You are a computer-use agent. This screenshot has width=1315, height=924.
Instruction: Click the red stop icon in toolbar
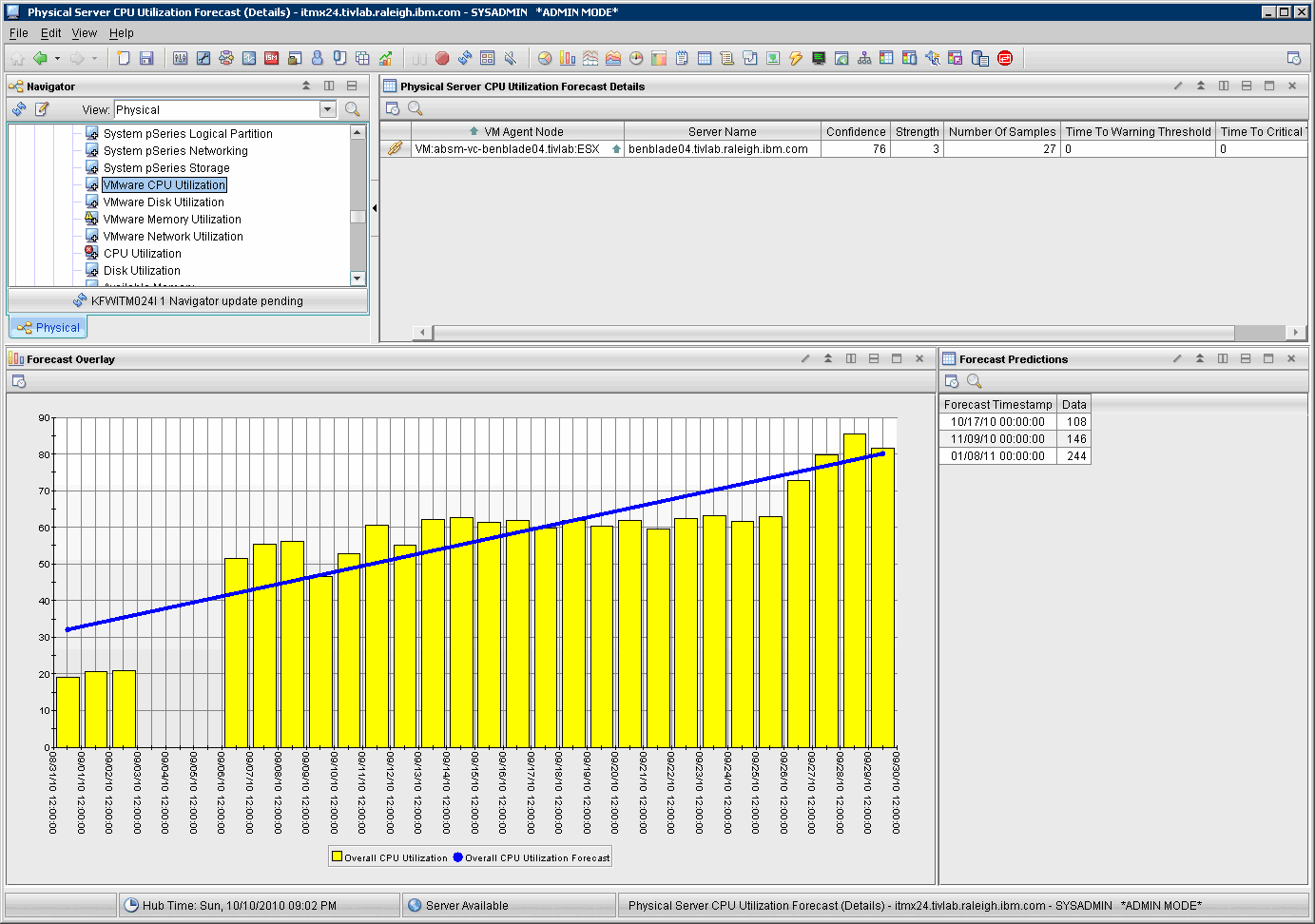(x=442, y=58)
